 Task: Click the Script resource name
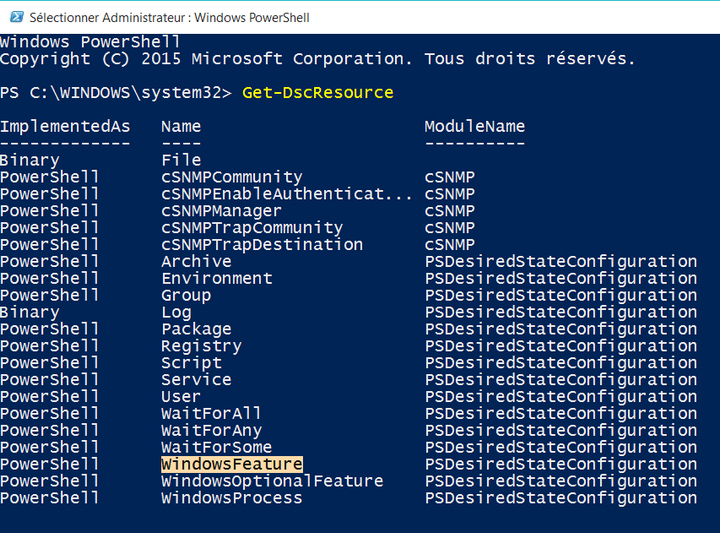[191, 363]
